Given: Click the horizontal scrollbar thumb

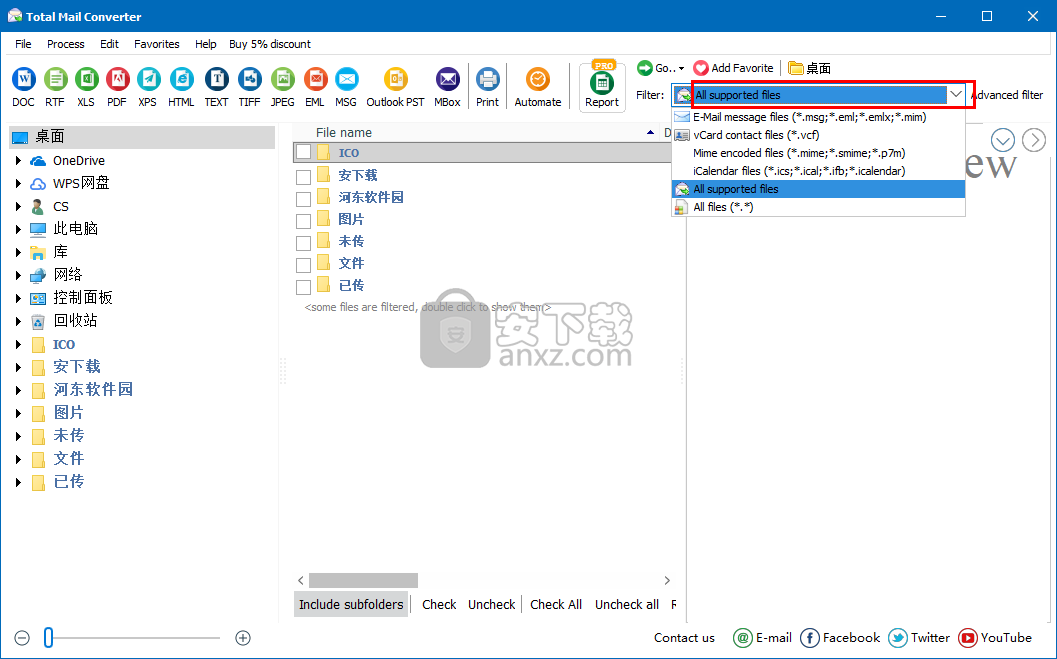Looking at the screenshot, I should [363, 580].
